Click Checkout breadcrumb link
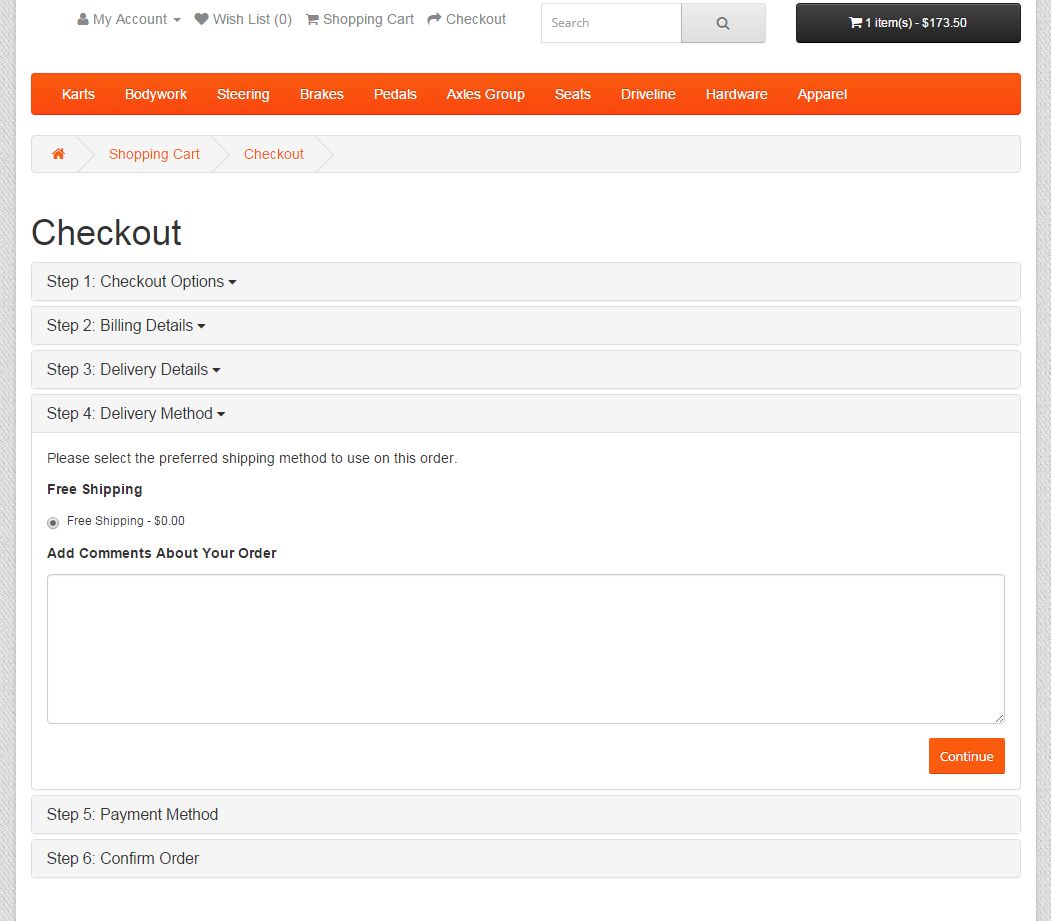 [273, 154]
